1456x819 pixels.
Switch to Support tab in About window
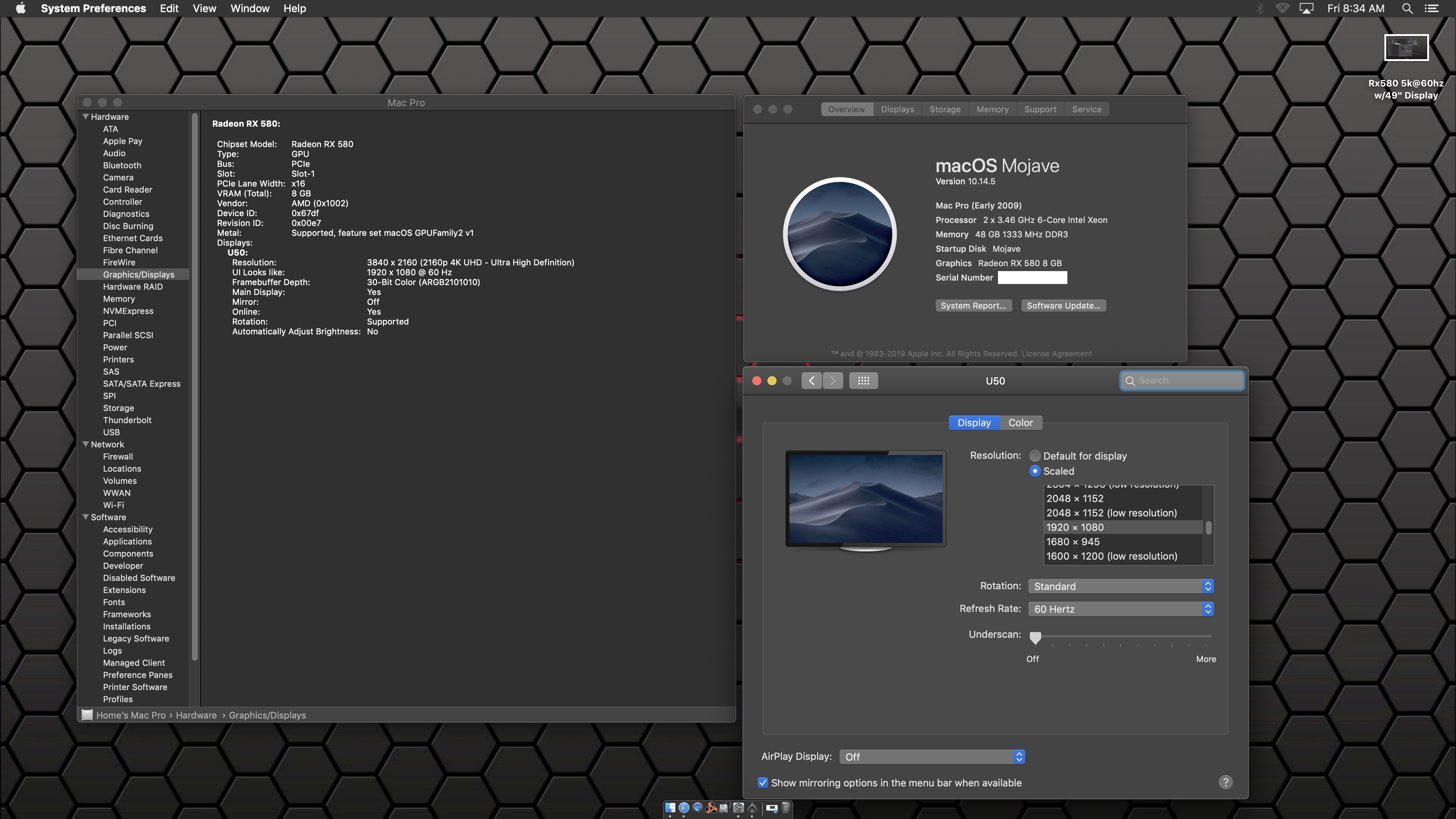pyautogui.click(x=1040, y=109)
